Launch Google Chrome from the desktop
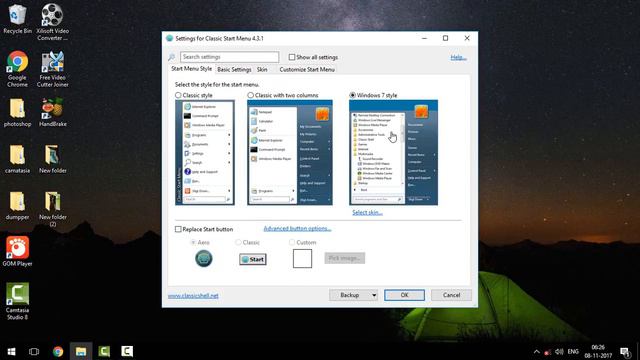The image size is (640, 360). click(17, 68)
